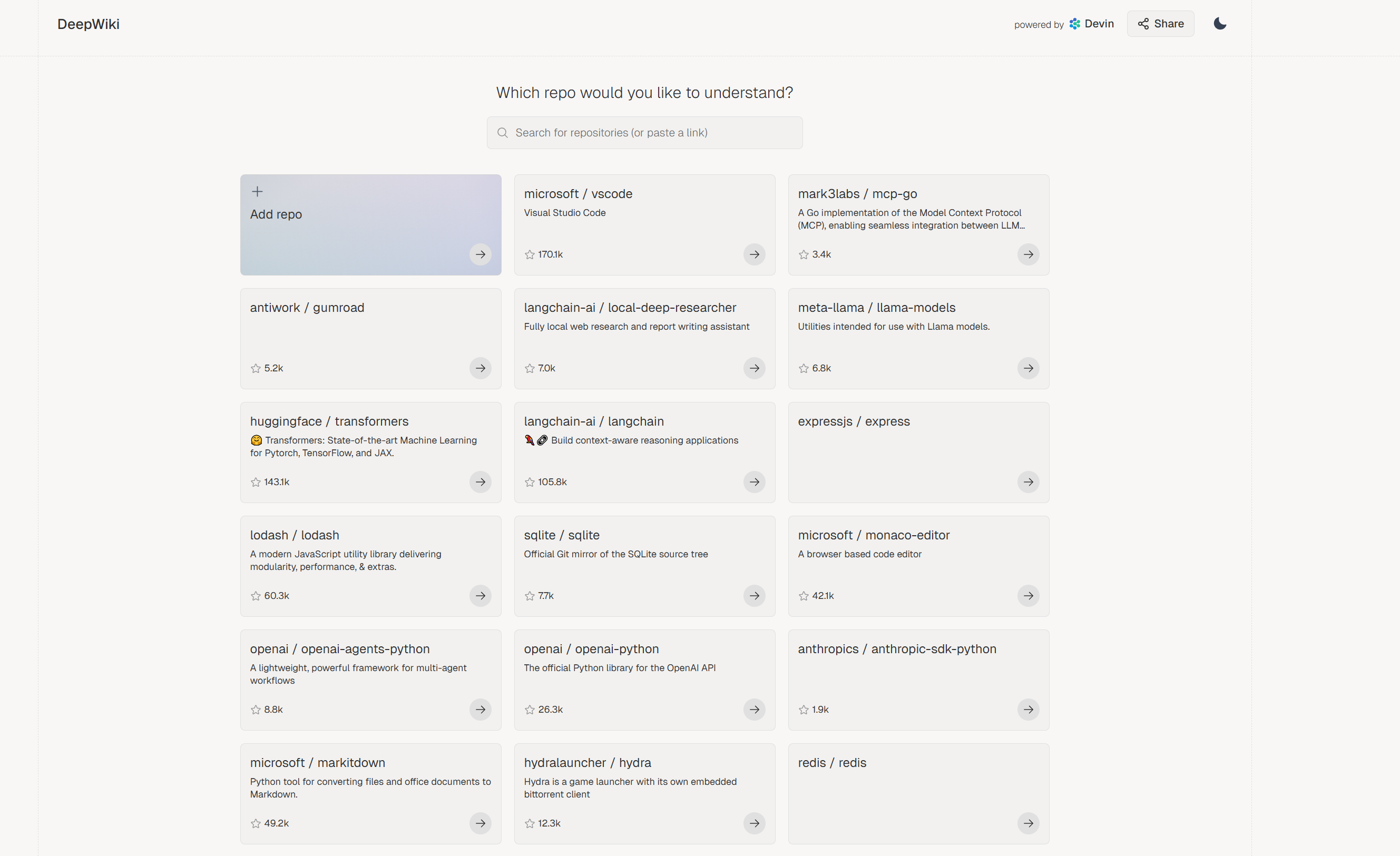Image resolution: width=1400 pixels, height=856 pixels.
Task: Select the expressjs / express title
Action: 854,421
